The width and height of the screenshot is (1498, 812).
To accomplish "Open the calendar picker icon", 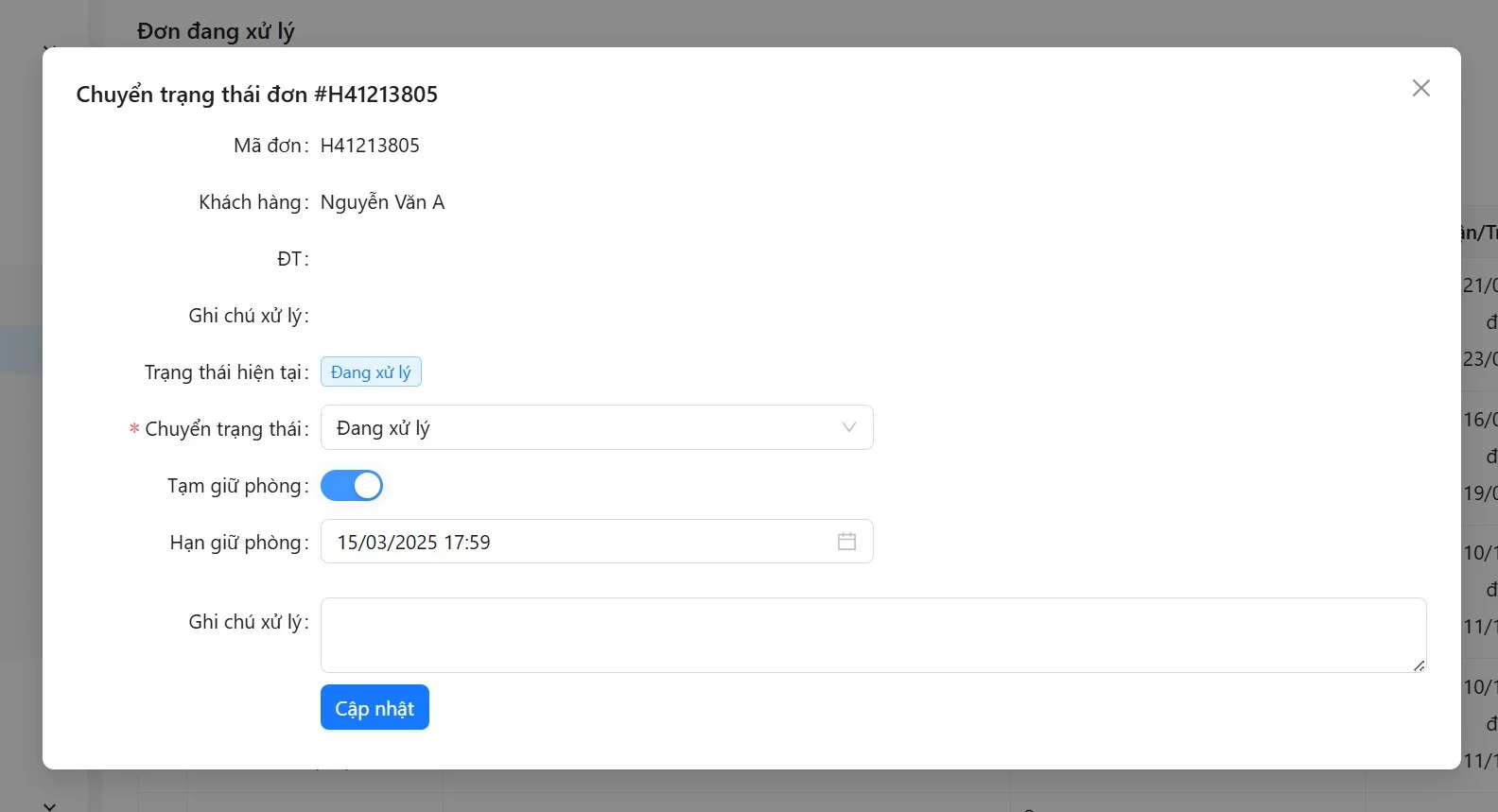I will point(846,542).
